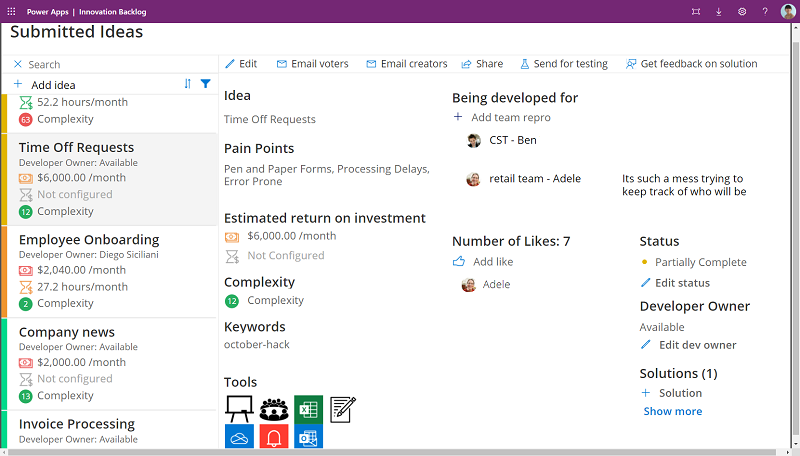Add a new Solution
800x456 pixels.
pos(671,393)
